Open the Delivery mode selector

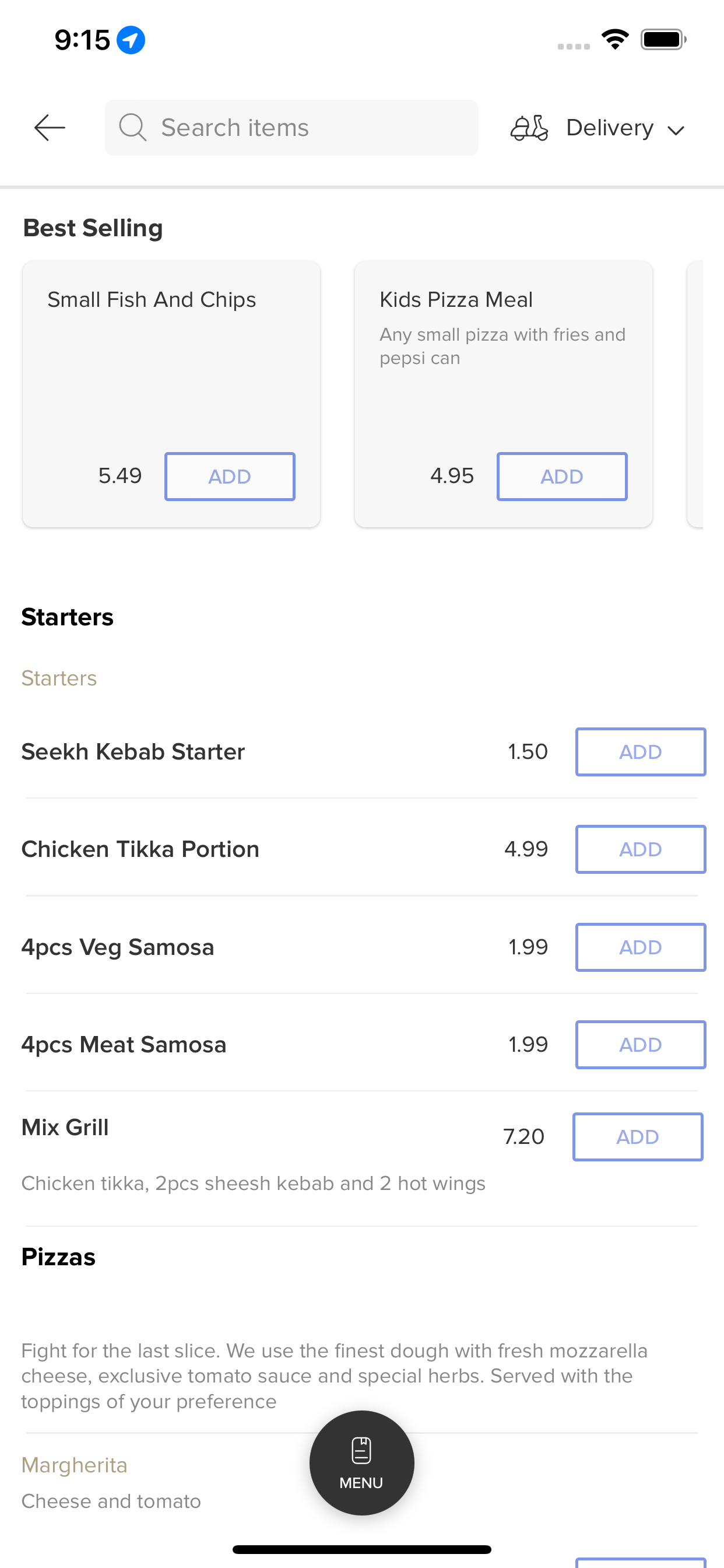point(598,128)
